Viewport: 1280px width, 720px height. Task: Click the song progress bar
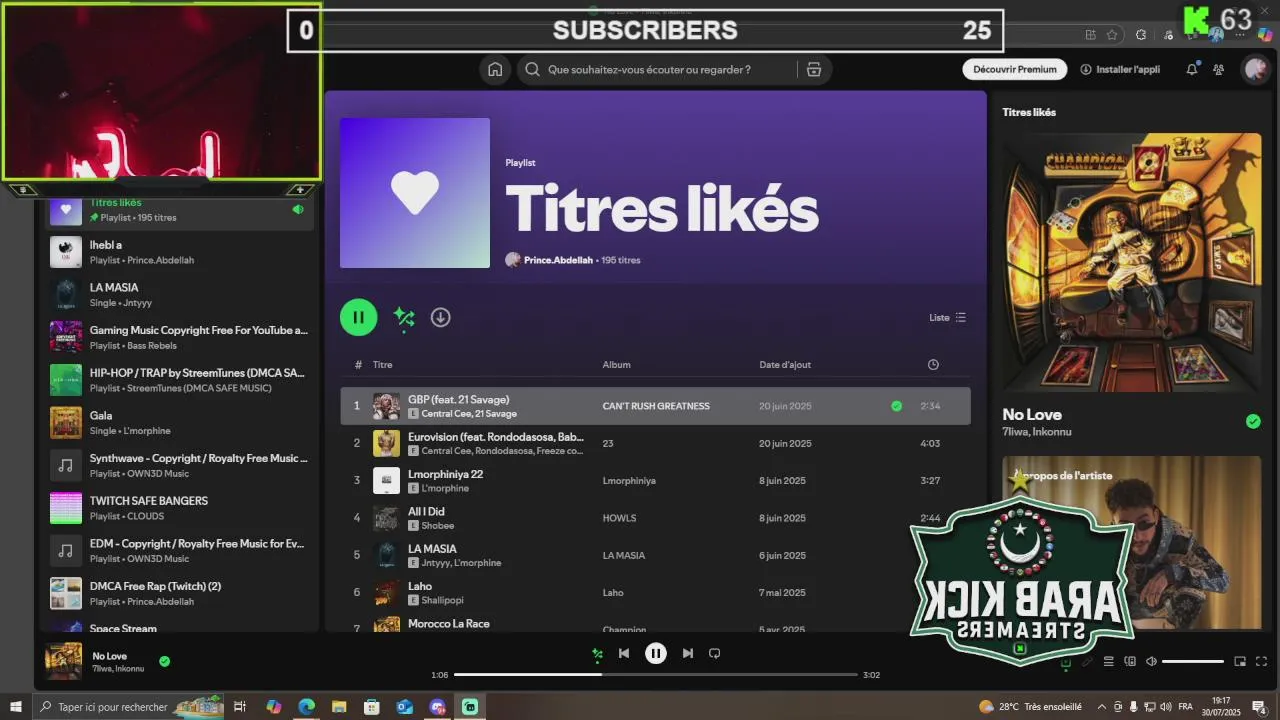point(656,675)
